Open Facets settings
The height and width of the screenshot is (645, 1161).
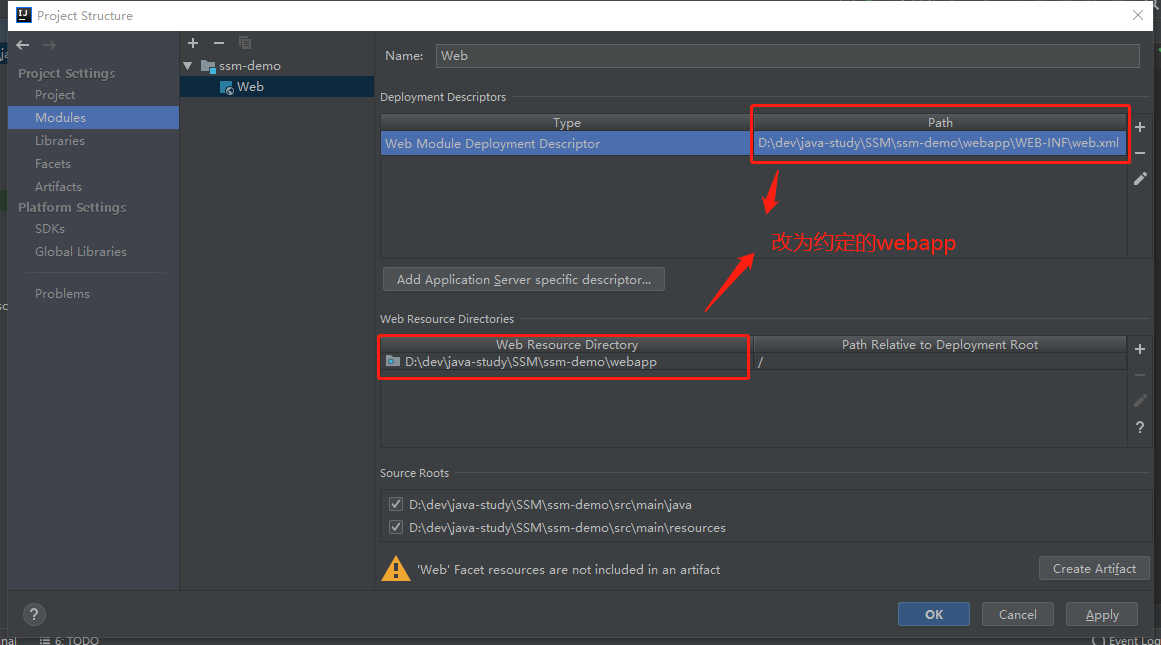coord(53,164)
